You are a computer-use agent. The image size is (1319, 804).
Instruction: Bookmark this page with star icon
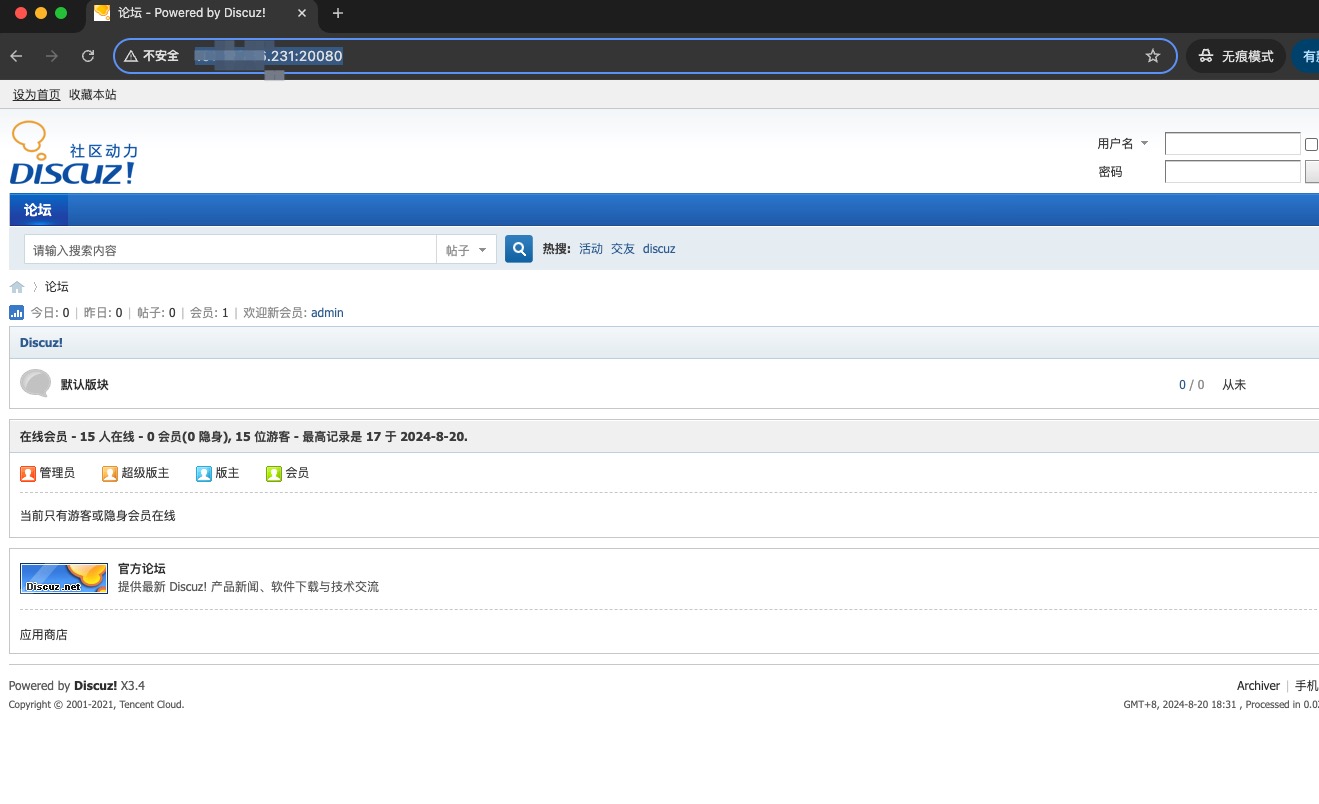[x=1152, y=56]
